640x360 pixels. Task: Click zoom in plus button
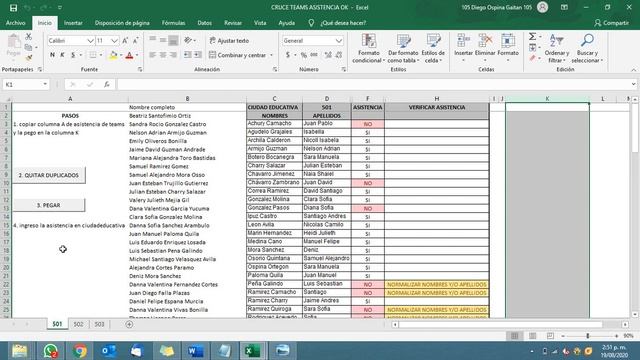tap(616, 336)
